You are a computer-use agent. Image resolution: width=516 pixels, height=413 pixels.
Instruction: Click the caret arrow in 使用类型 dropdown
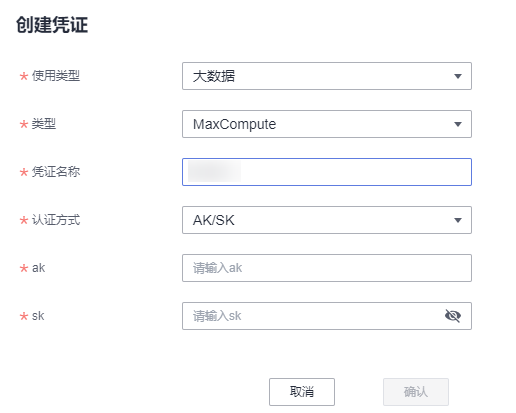458,76
